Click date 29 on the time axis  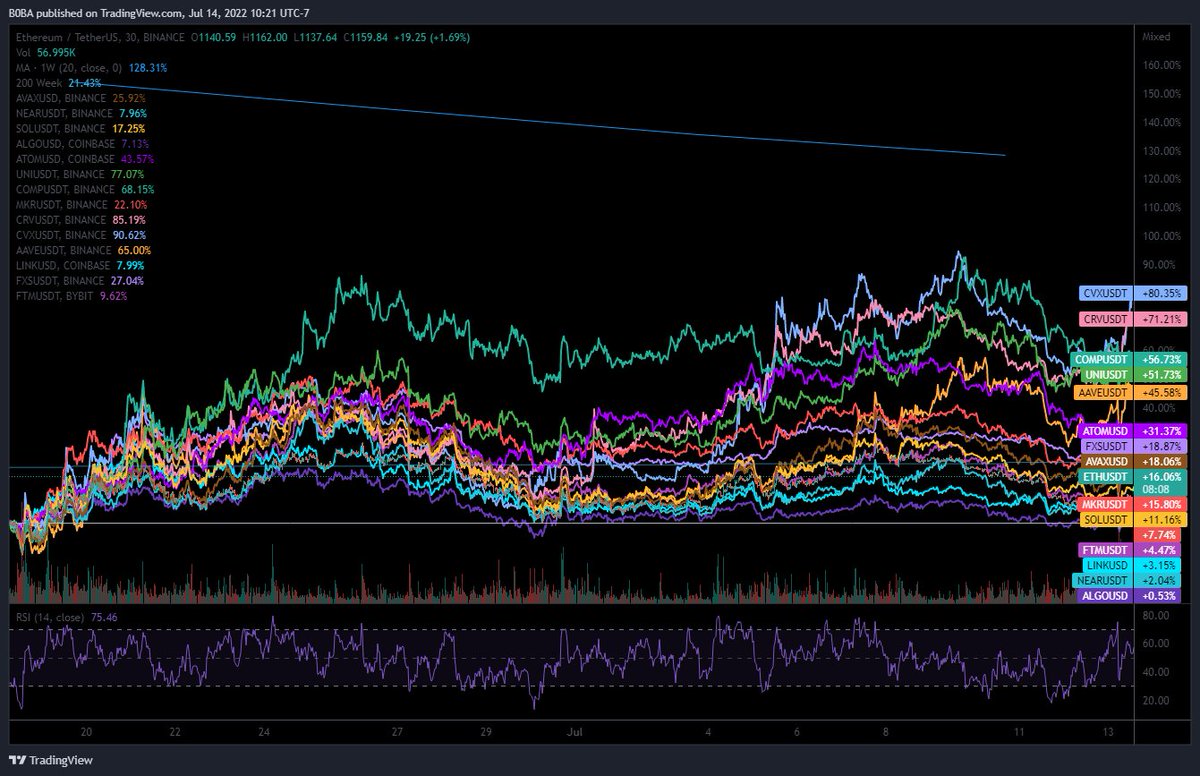pos(486,732)
